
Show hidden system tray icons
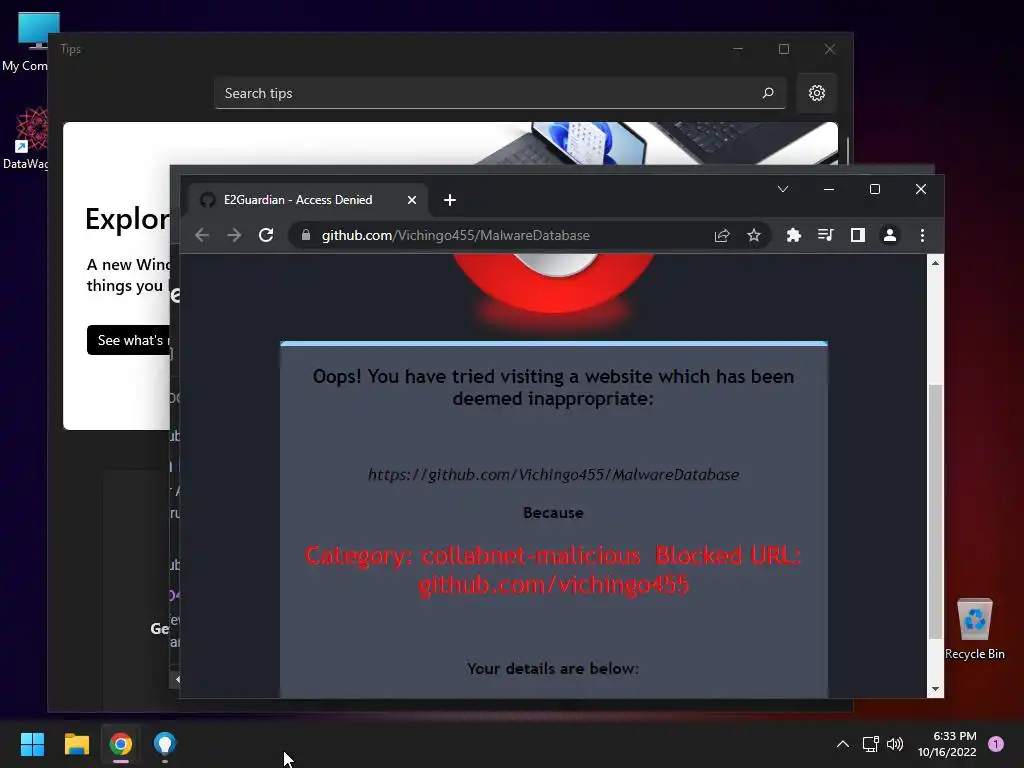(x=843, y=744)
